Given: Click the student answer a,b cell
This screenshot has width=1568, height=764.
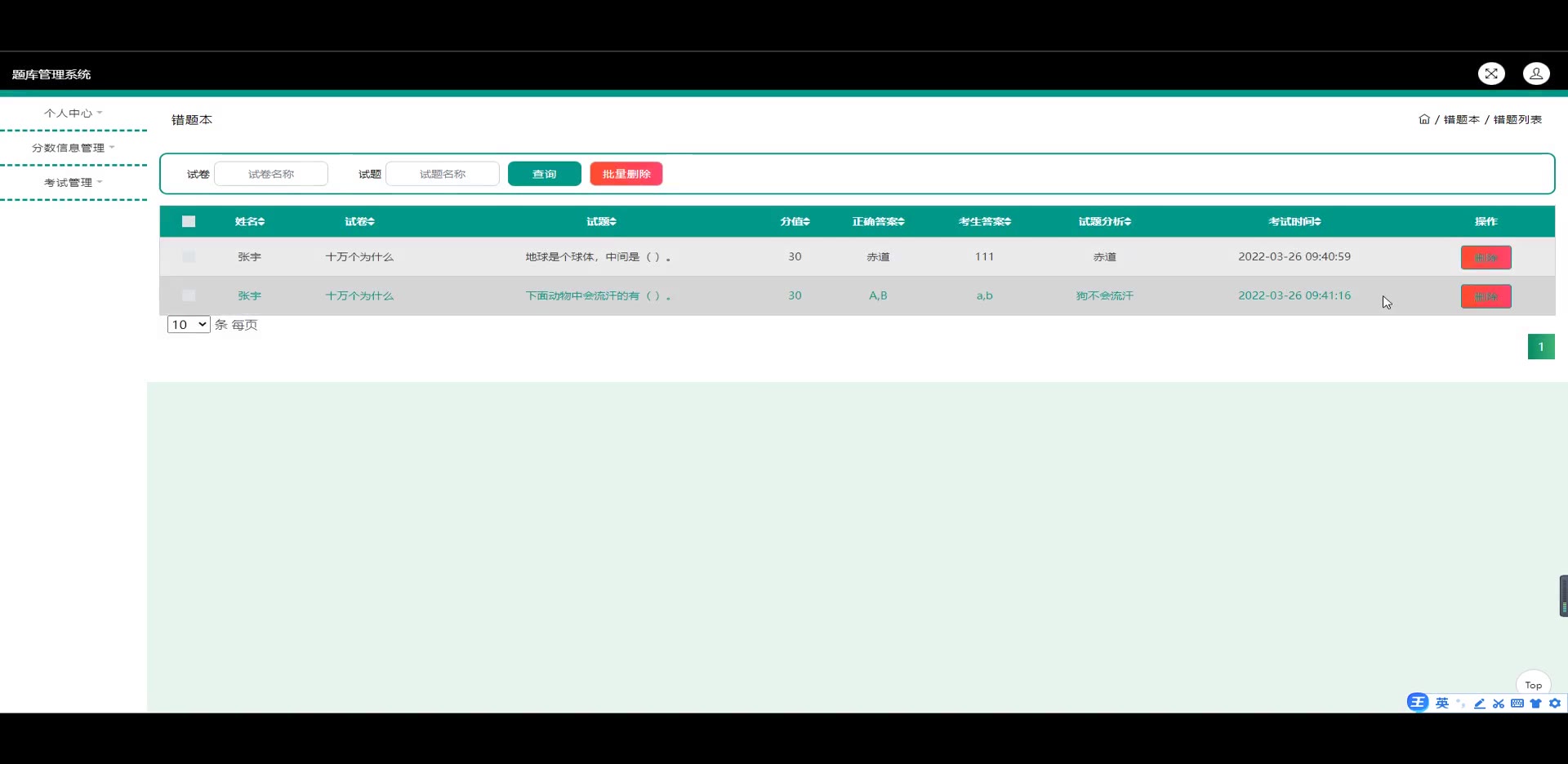Looking at the screenshot, I should tap(985, 295).
